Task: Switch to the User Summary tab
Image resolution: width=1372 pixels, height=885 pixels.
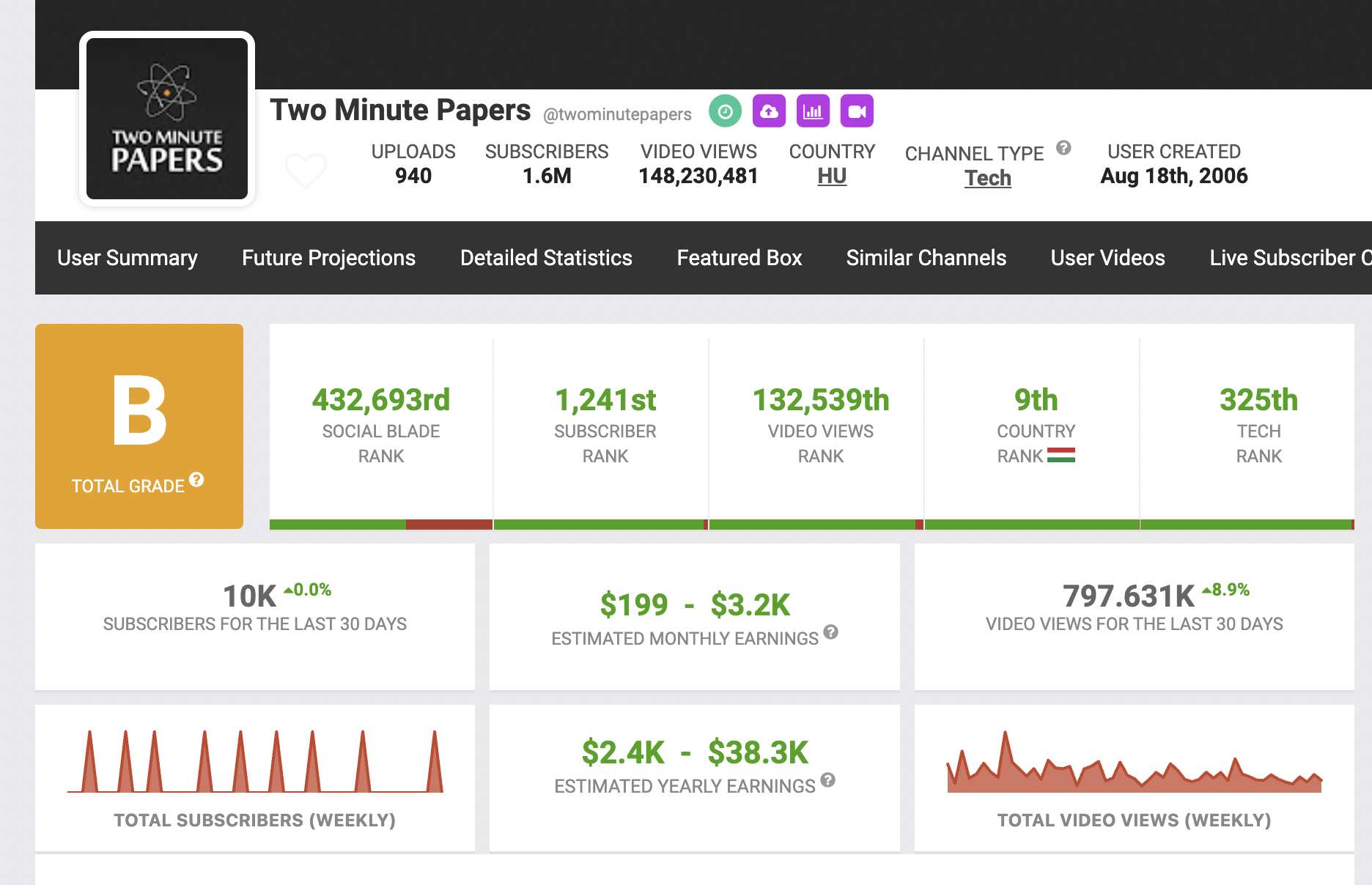Action: (x=128, y=258)
